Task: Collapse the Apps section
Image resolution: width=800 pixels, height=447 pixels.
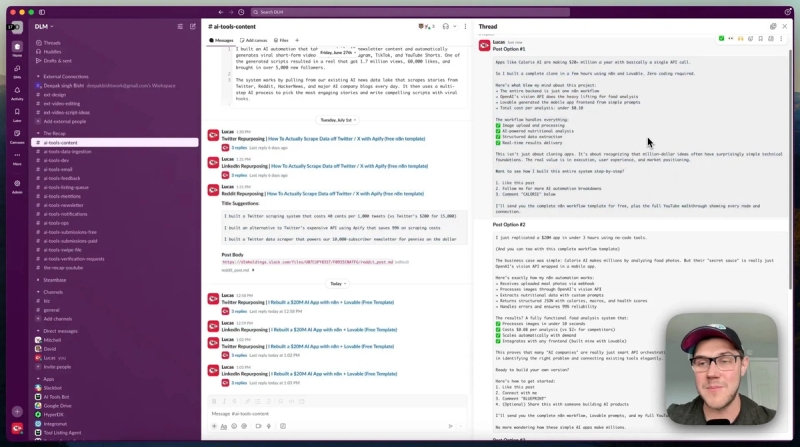Action: click(38, 379)
